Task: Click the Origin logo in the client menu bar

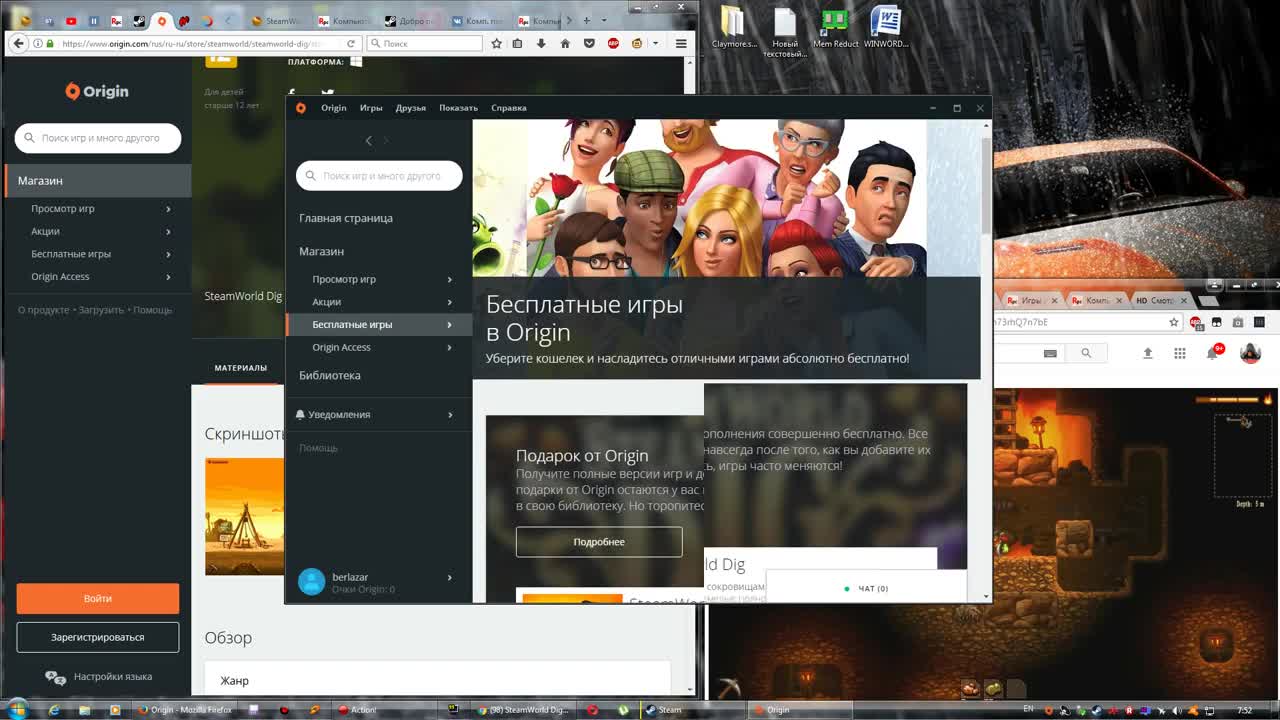Action: tap(300, 108)
